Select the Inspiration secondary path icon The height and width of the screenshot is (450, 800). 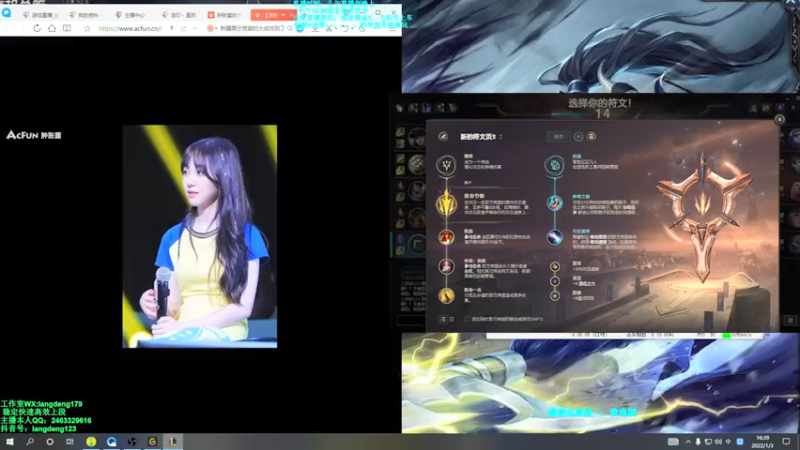click(555, 165)
